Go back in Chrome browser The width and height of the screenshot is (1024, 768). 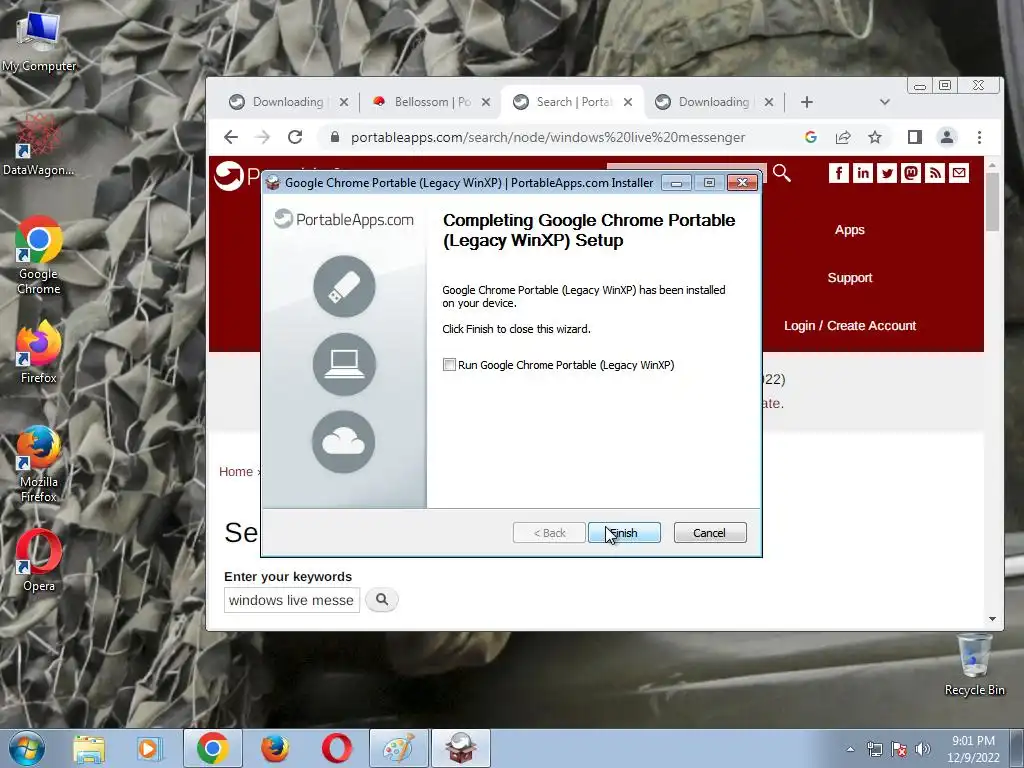[x=231, y=137]
